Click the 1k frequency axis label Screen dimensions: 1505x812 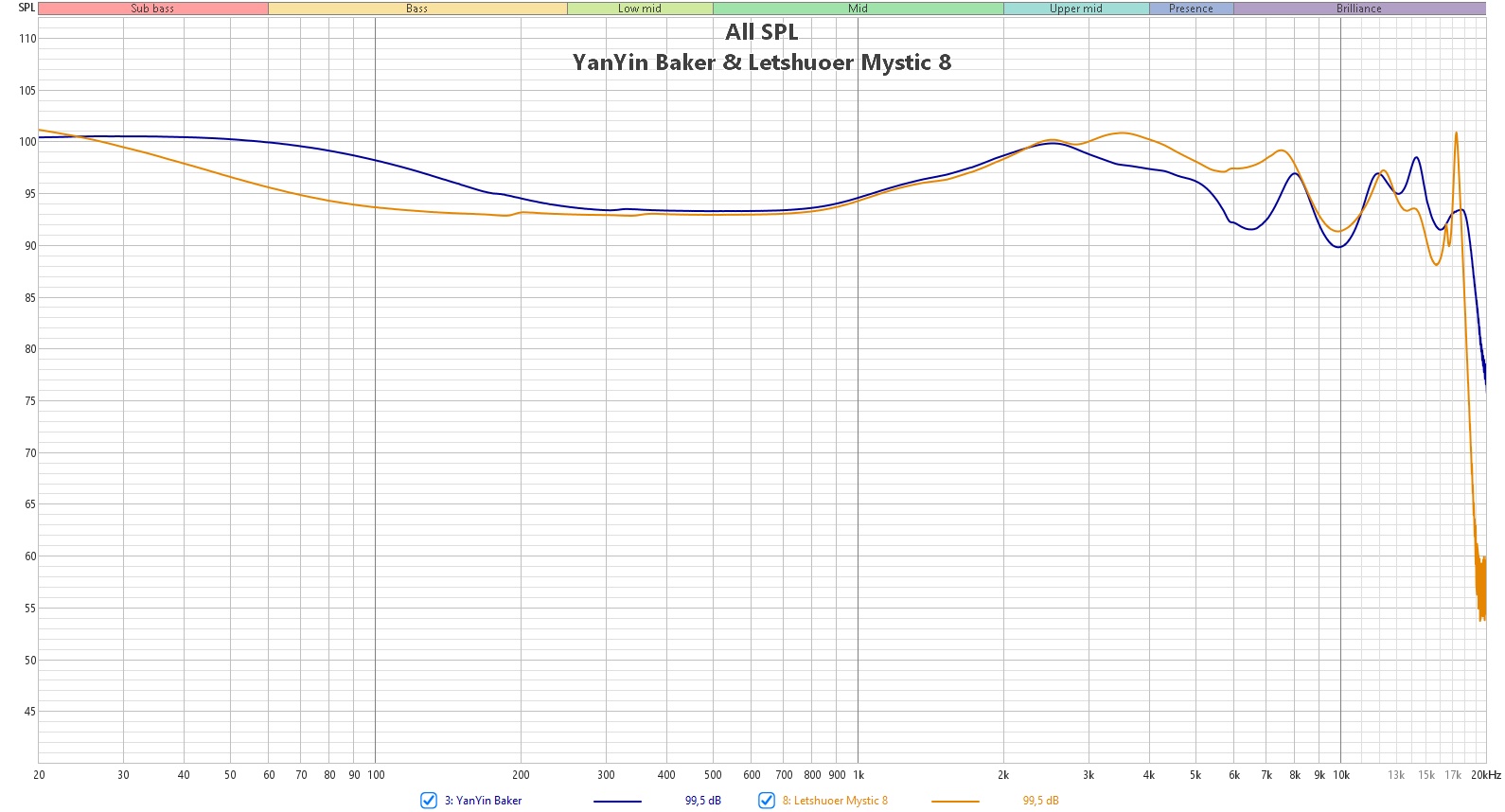click(859, 775)
